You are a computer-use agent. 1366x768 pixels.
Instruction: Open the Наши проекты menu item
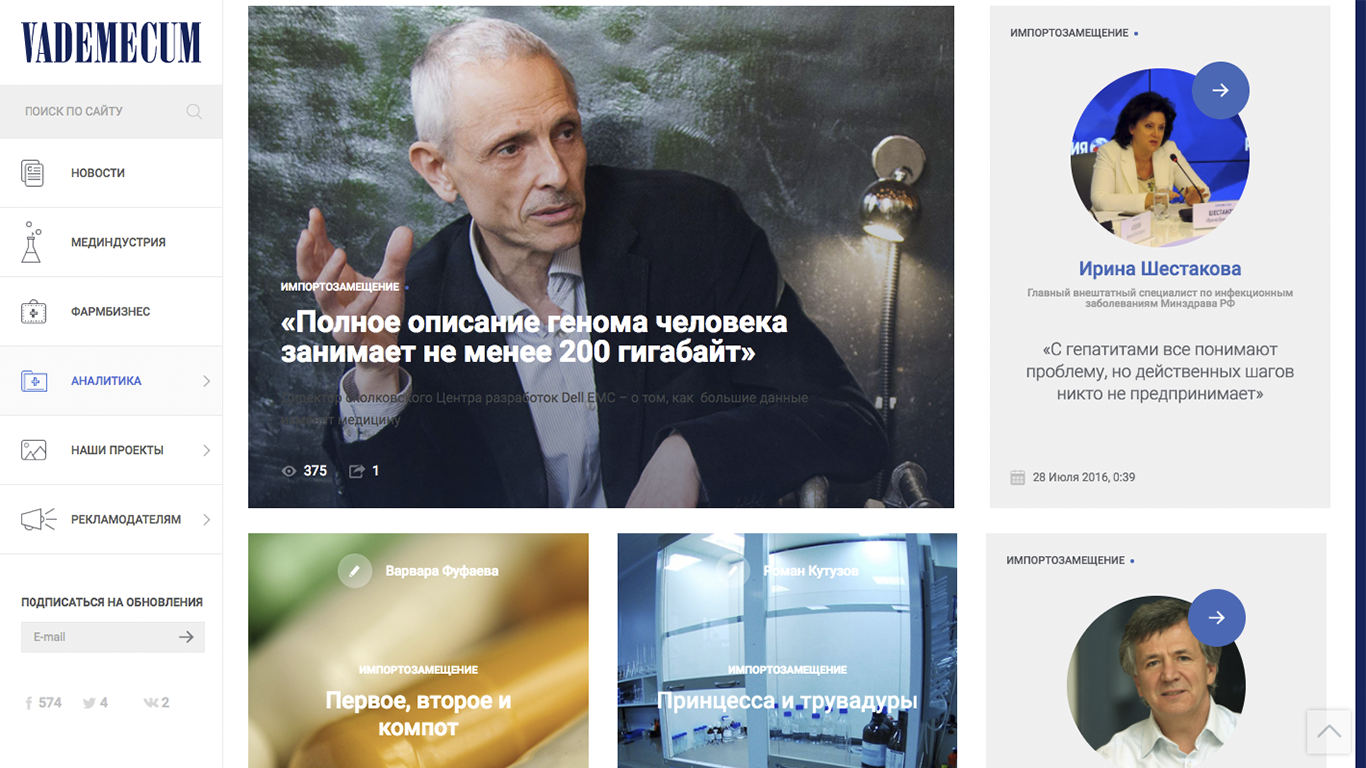pos(111,450)
